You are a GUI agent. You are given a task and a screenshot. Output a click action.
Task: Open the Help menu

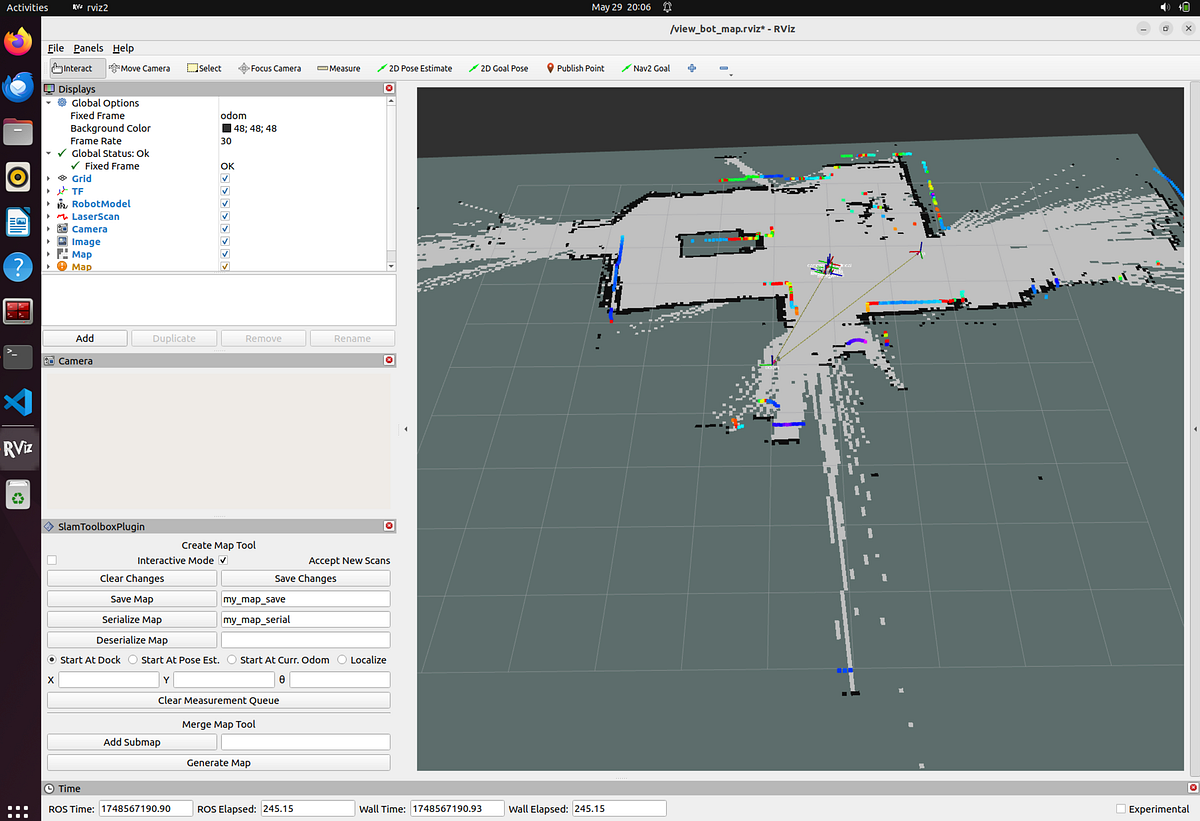pyautogui.click(x=123, y=47)
